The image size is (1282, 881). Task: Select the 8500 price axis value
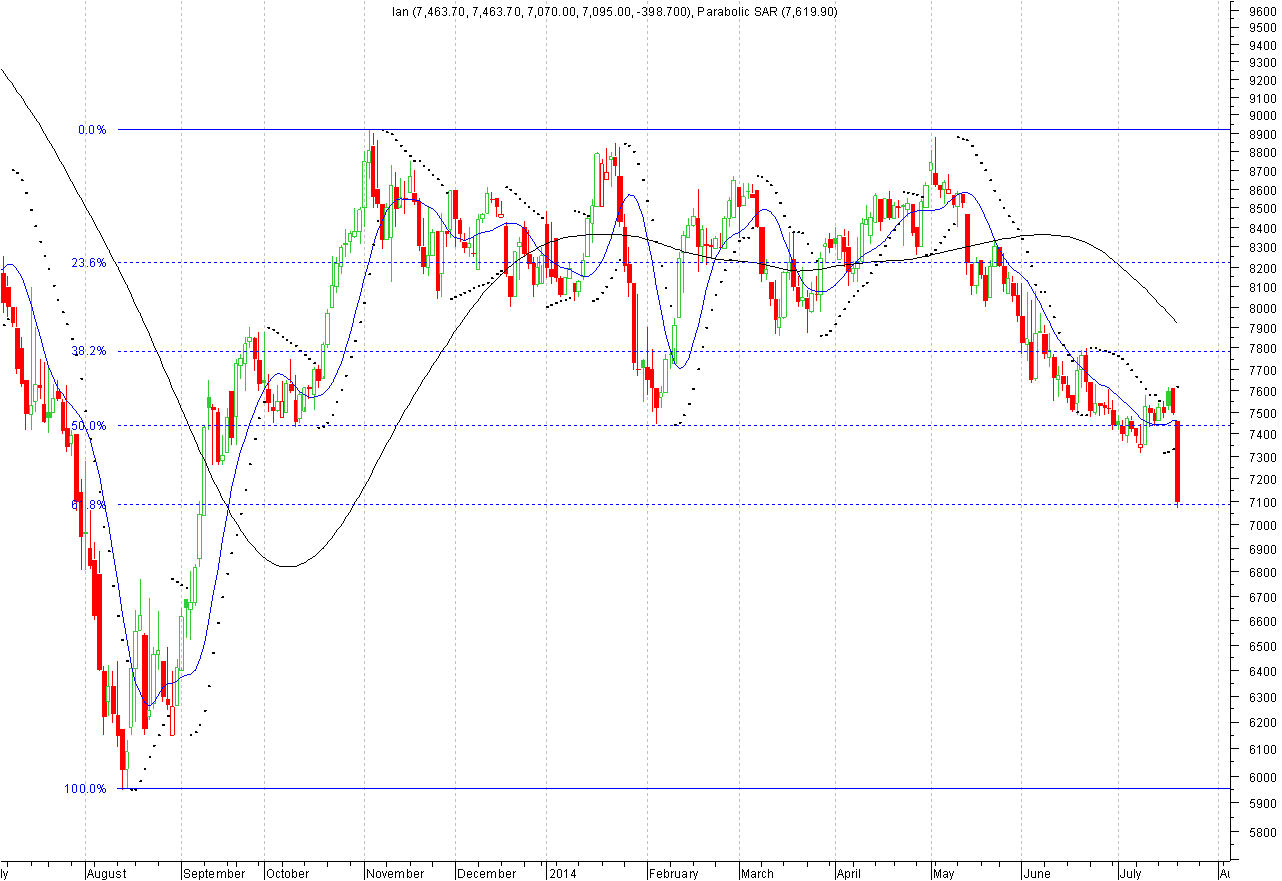click(x=1262, y=209)
